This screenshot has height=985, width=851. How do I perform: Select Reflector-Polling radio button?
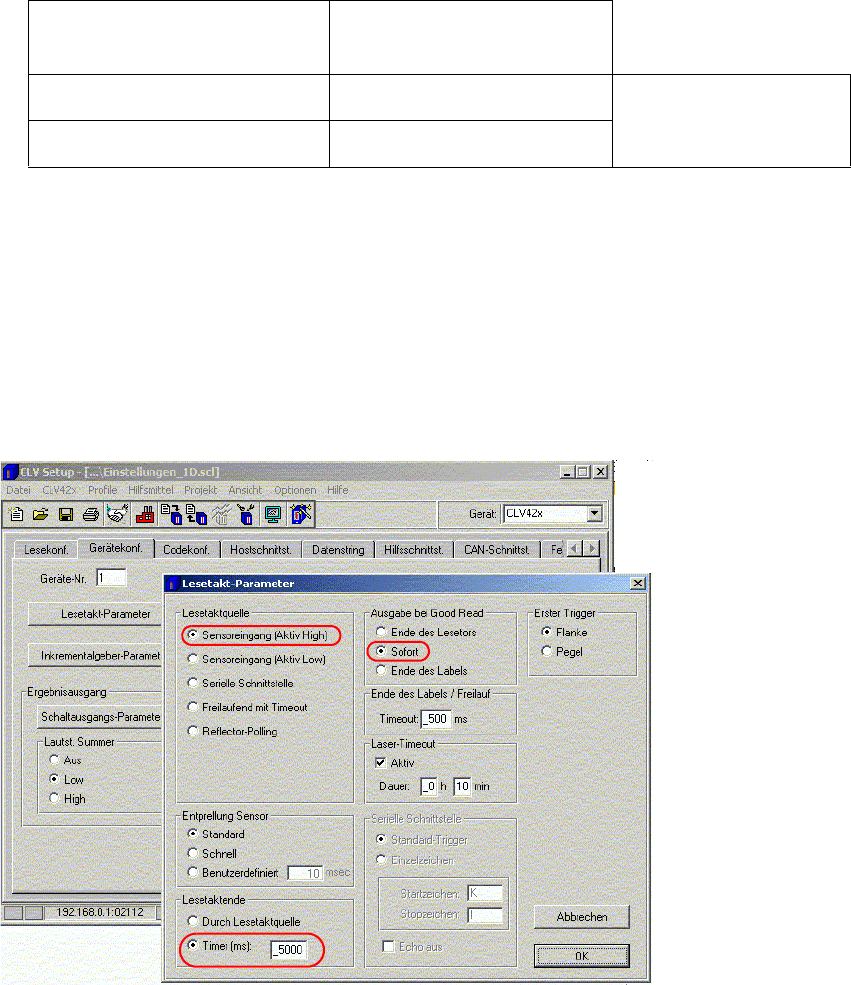(x=193, y=731)
